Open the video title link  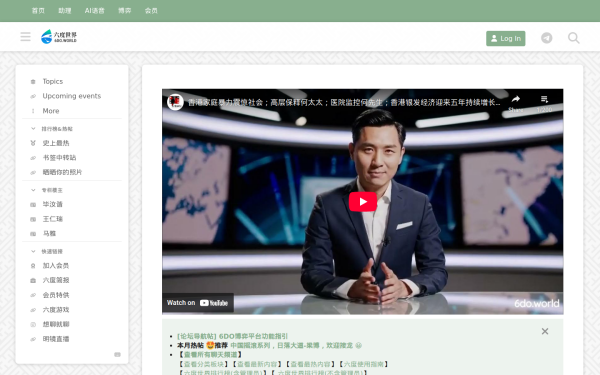[x=344, y=102]
